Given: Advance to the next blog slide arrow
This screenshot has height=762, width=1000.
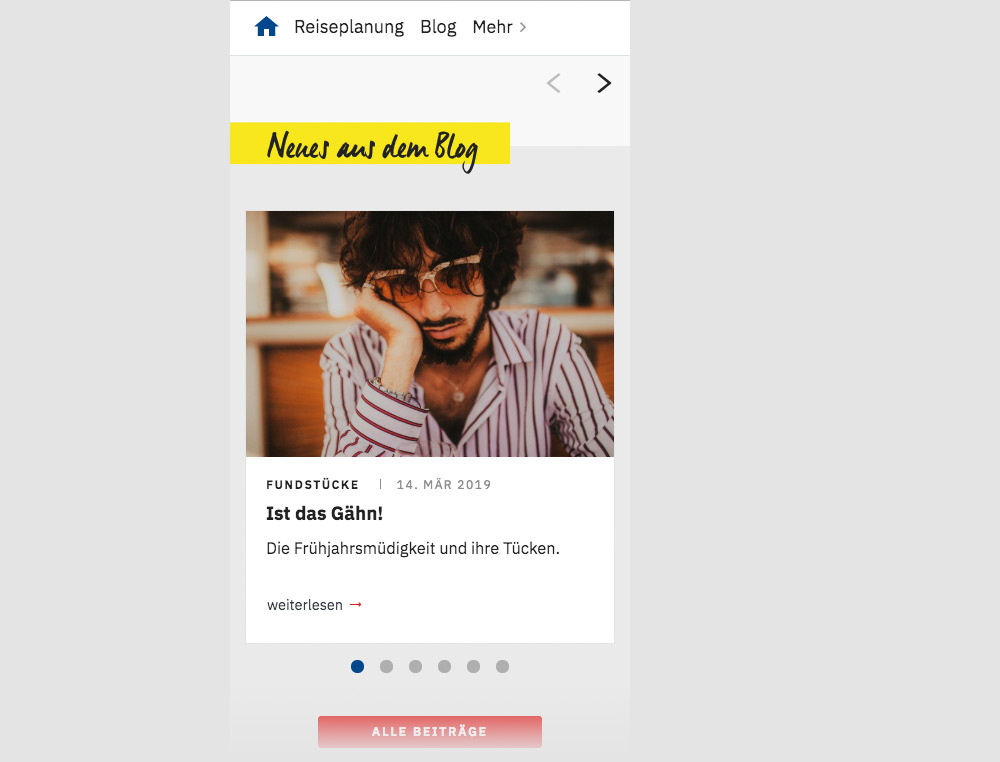Looking at the screenshot, I should [x=604, y=83].
